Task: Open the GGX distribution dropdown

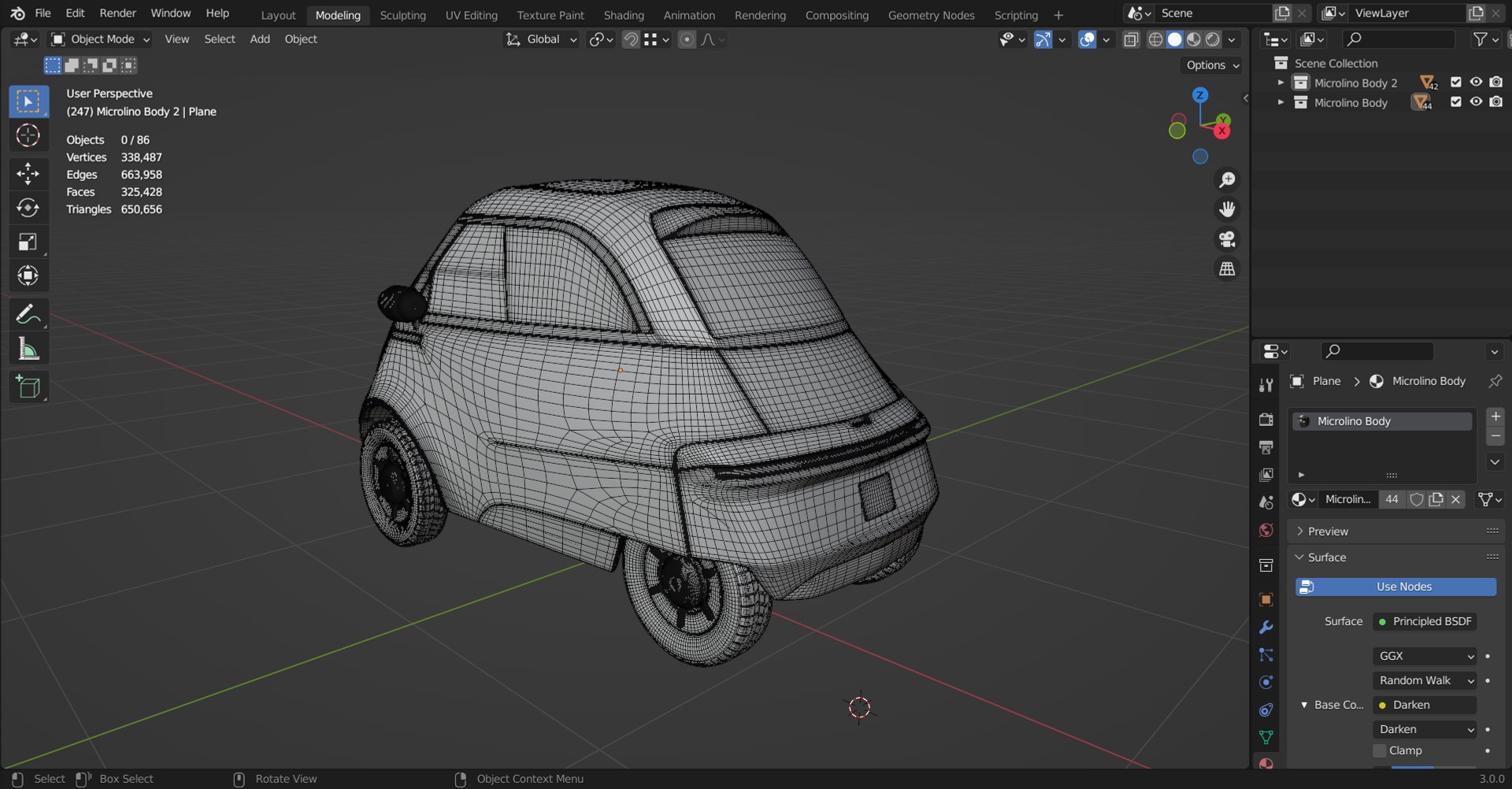Action: (1425, 656)
